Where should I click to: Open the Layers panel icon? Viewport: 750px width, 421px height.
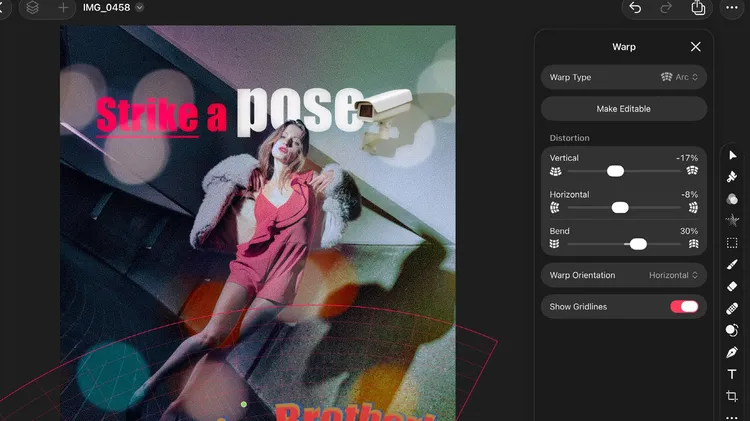(33, 8)
